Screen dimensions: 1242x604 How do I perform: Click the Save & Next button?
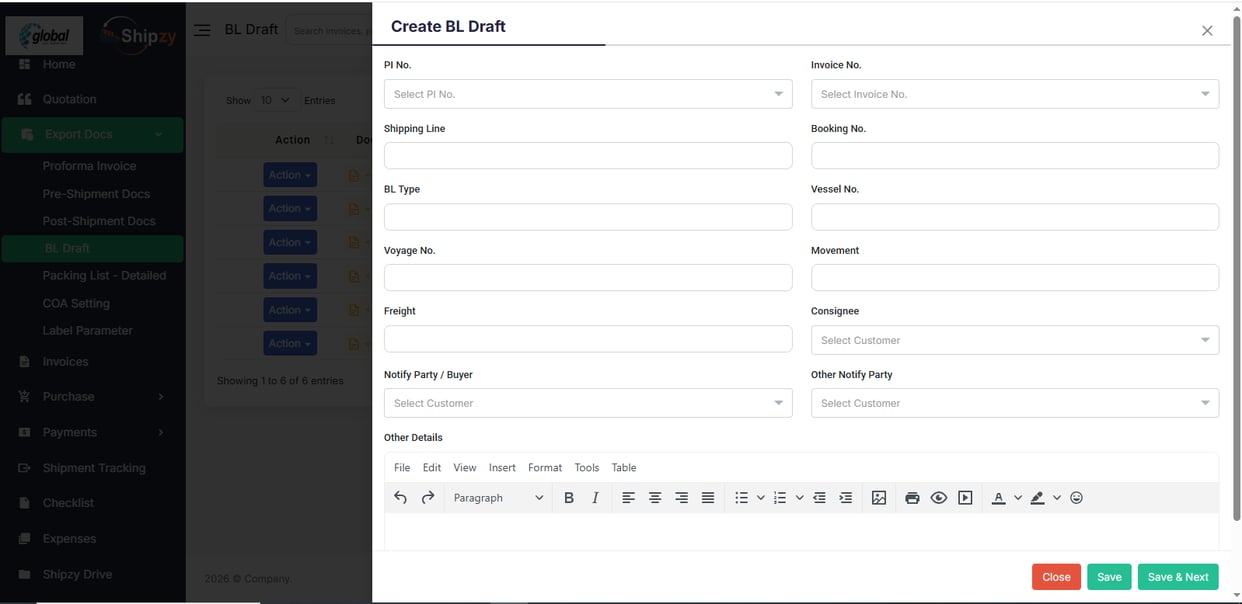pyautogui.click(x=1178, y=576)
